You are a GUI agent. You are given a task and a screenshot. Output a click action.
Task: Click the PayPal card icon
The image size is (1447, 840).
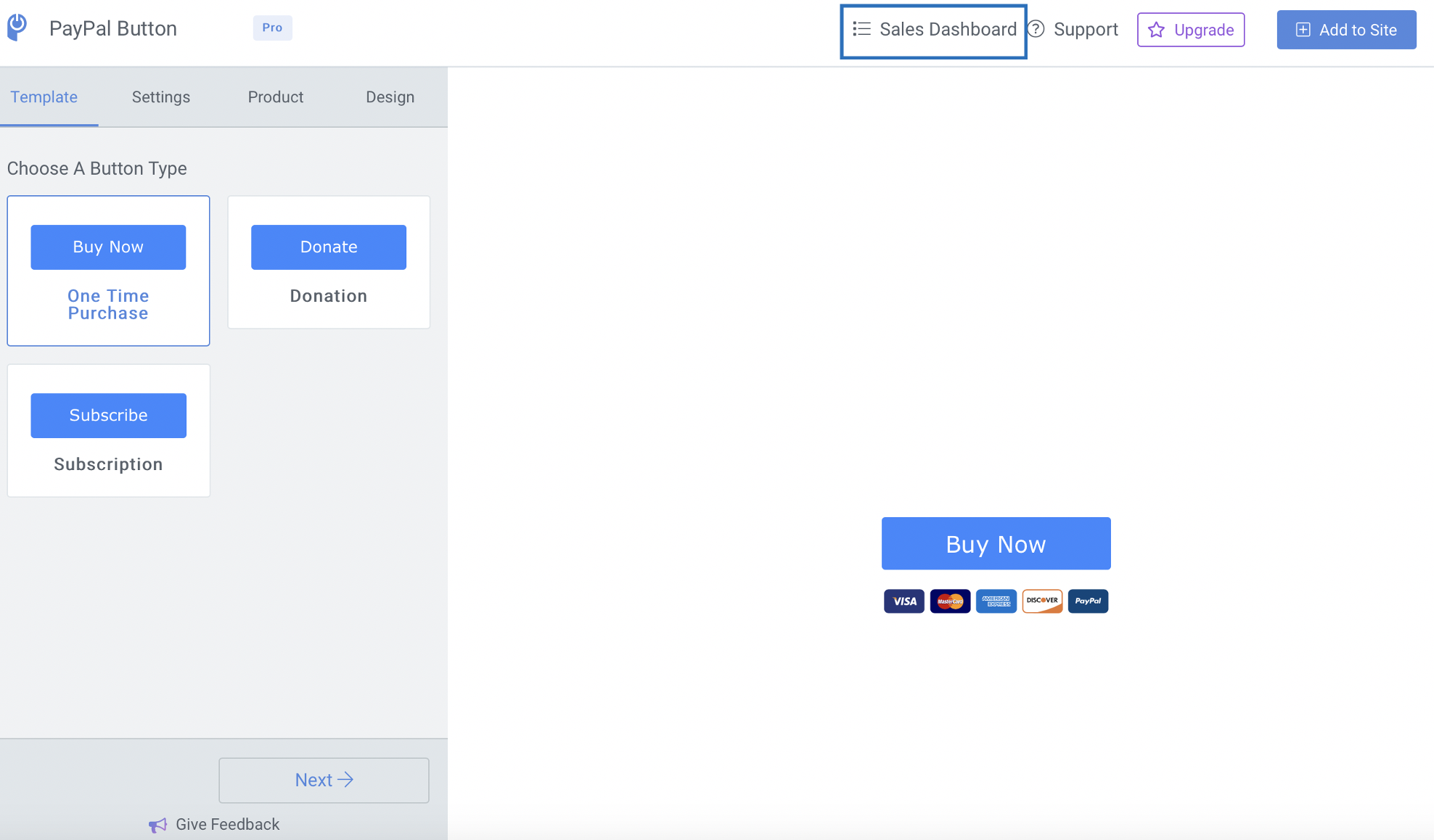pyautogui.click(x=1088, y=601)
